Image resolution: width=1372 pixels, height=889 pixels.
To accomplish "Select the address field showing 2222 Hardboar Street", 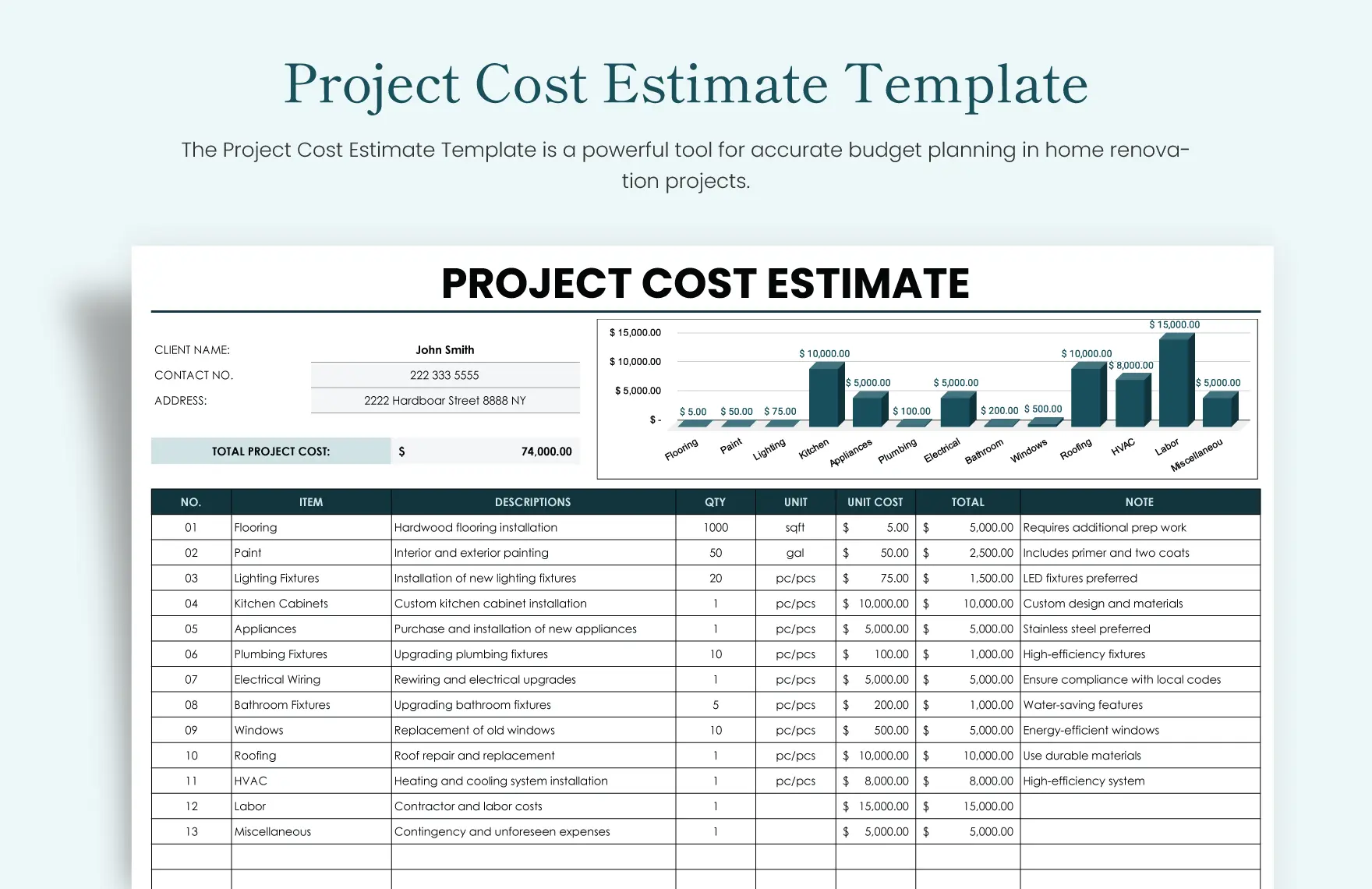I will point(444,400).
